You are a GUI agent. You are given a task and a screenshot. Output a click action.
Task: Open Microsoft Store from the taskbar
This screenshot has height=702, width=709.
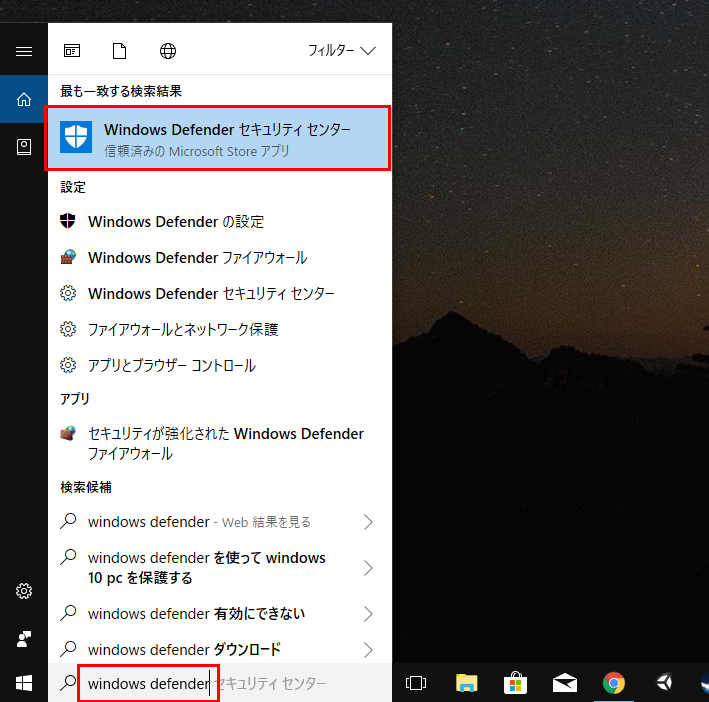click(515, 683)
